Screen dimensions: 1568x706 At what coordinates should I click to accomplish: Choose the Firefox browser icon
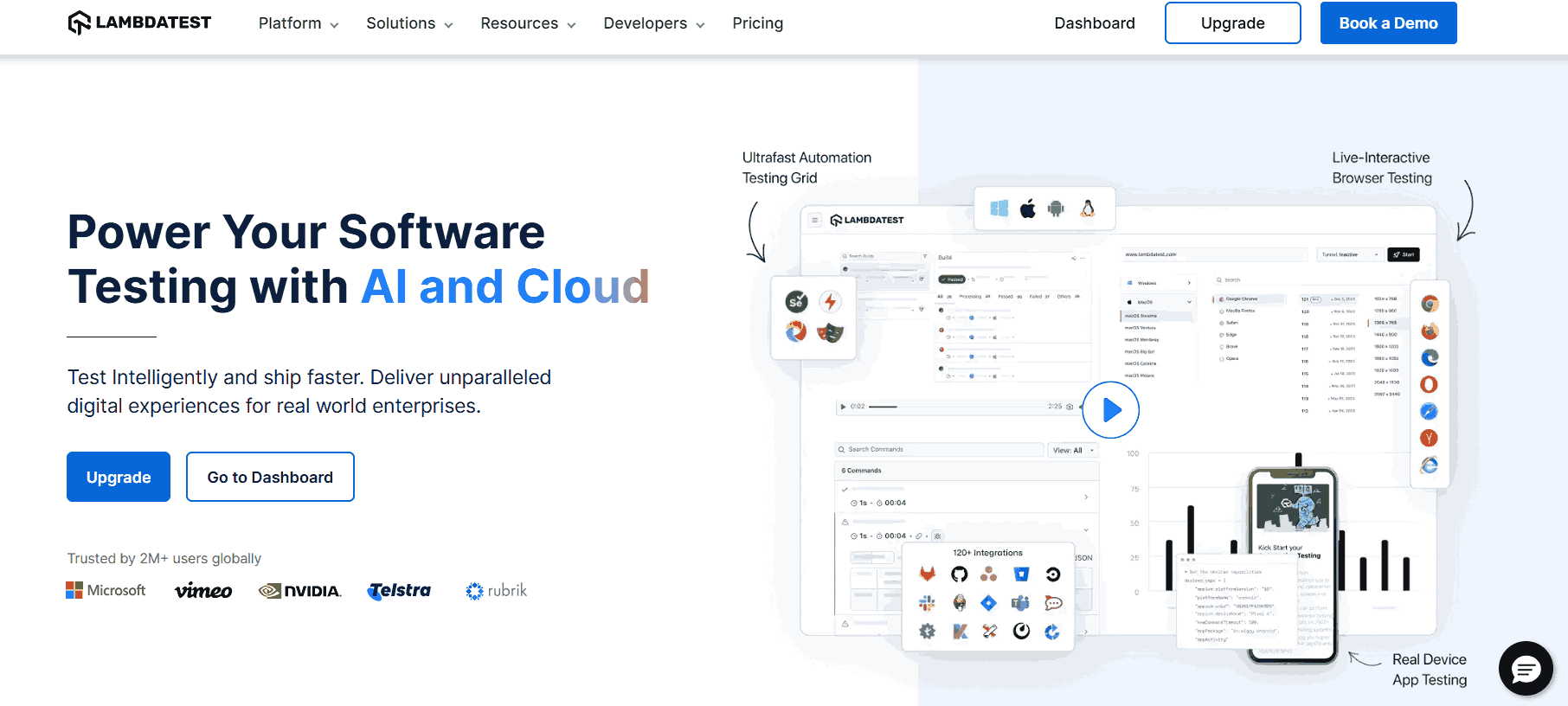click(x=1430, y=331)
